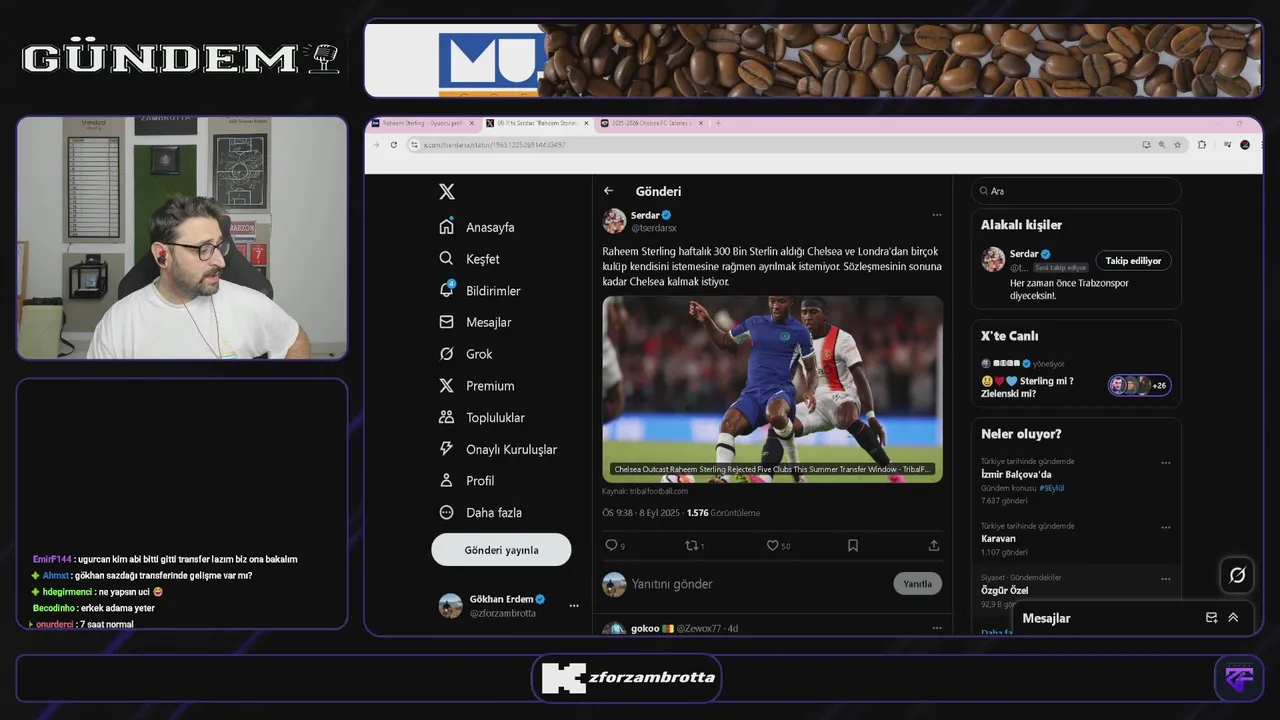Open options for the Özgür Özel trend
The image size is (1280, 720).
(x=1165, y=579)
